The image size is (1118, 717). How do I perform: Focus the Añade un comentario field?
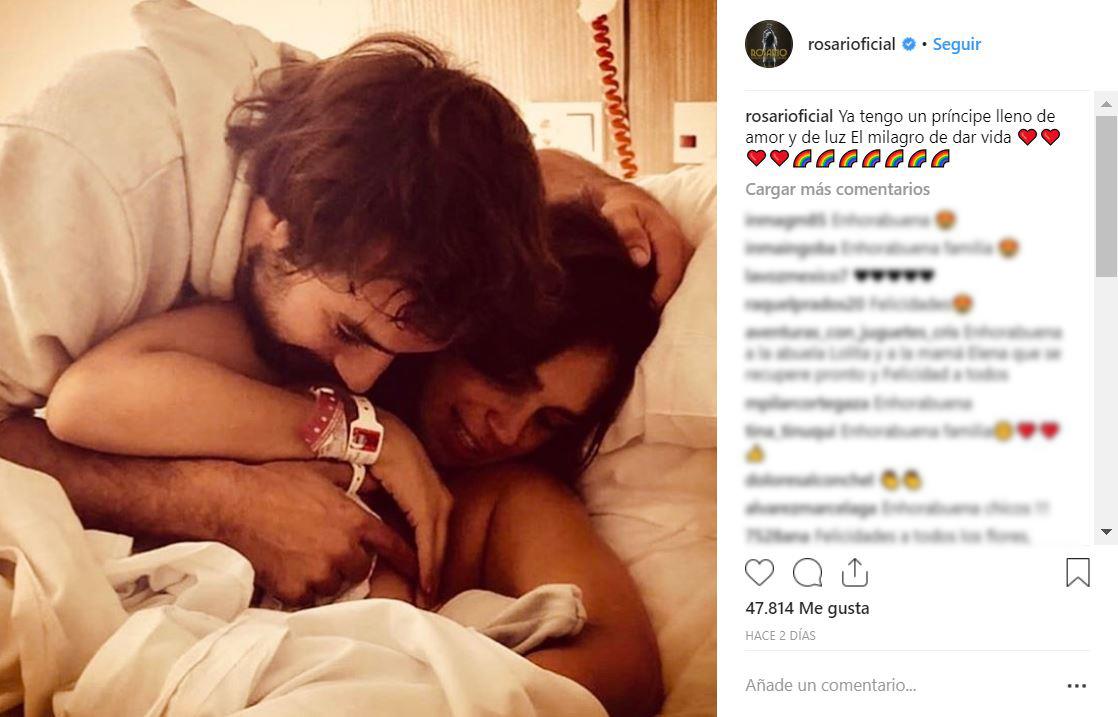tap(898, 686)
